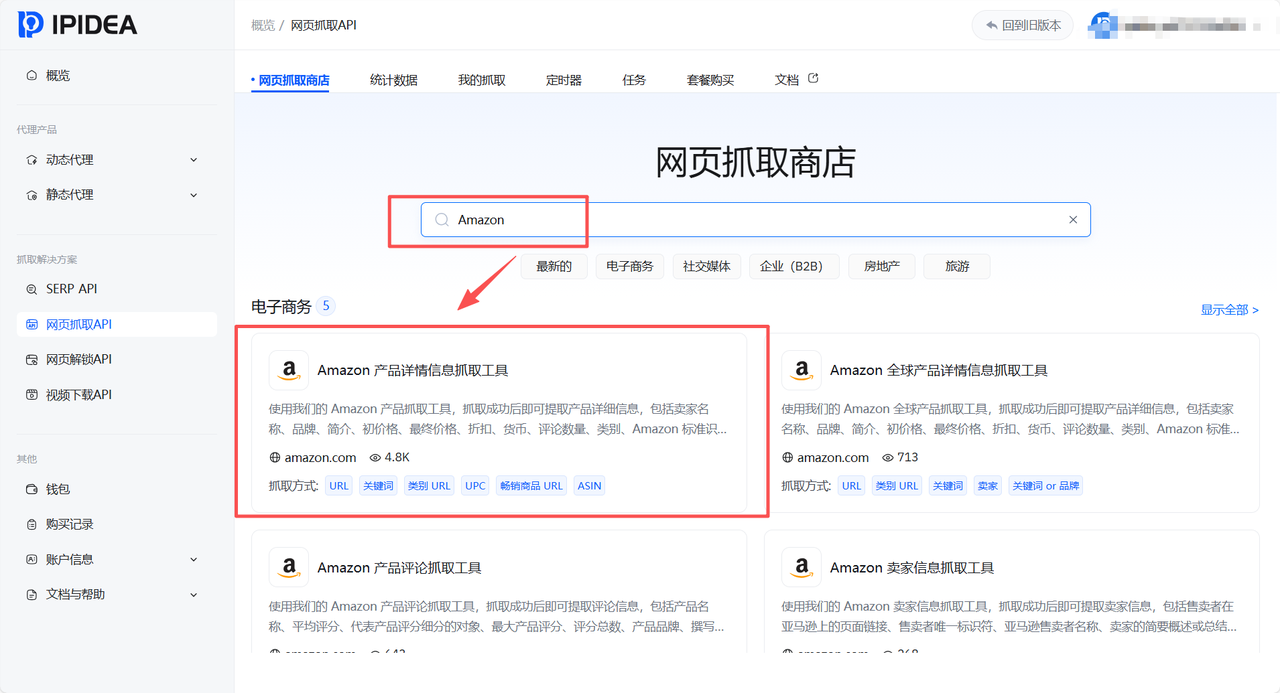
Task: Switch to the 套餐购买 tab
Action: 710,80
